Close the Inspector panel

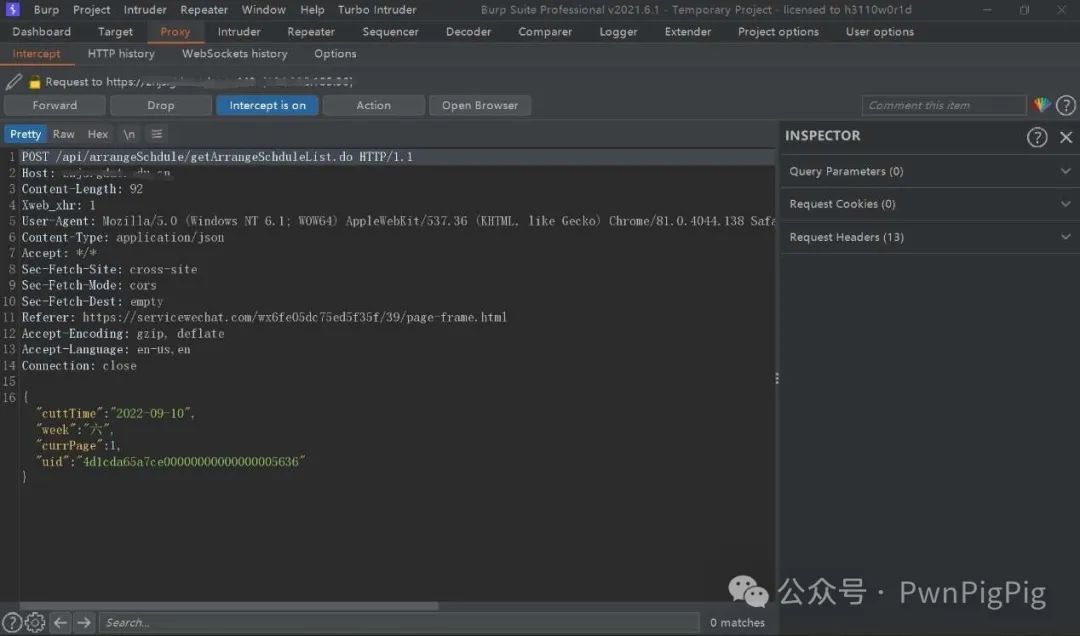(x=1066, y=137)
